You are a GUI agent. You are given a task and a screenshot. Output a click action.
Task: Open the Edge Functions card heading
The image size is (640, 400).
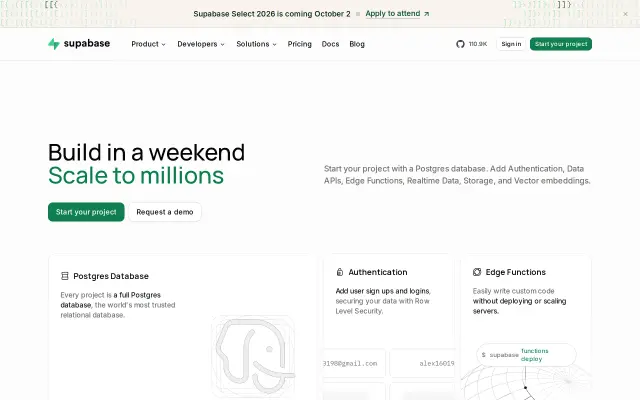coord(516,272)
